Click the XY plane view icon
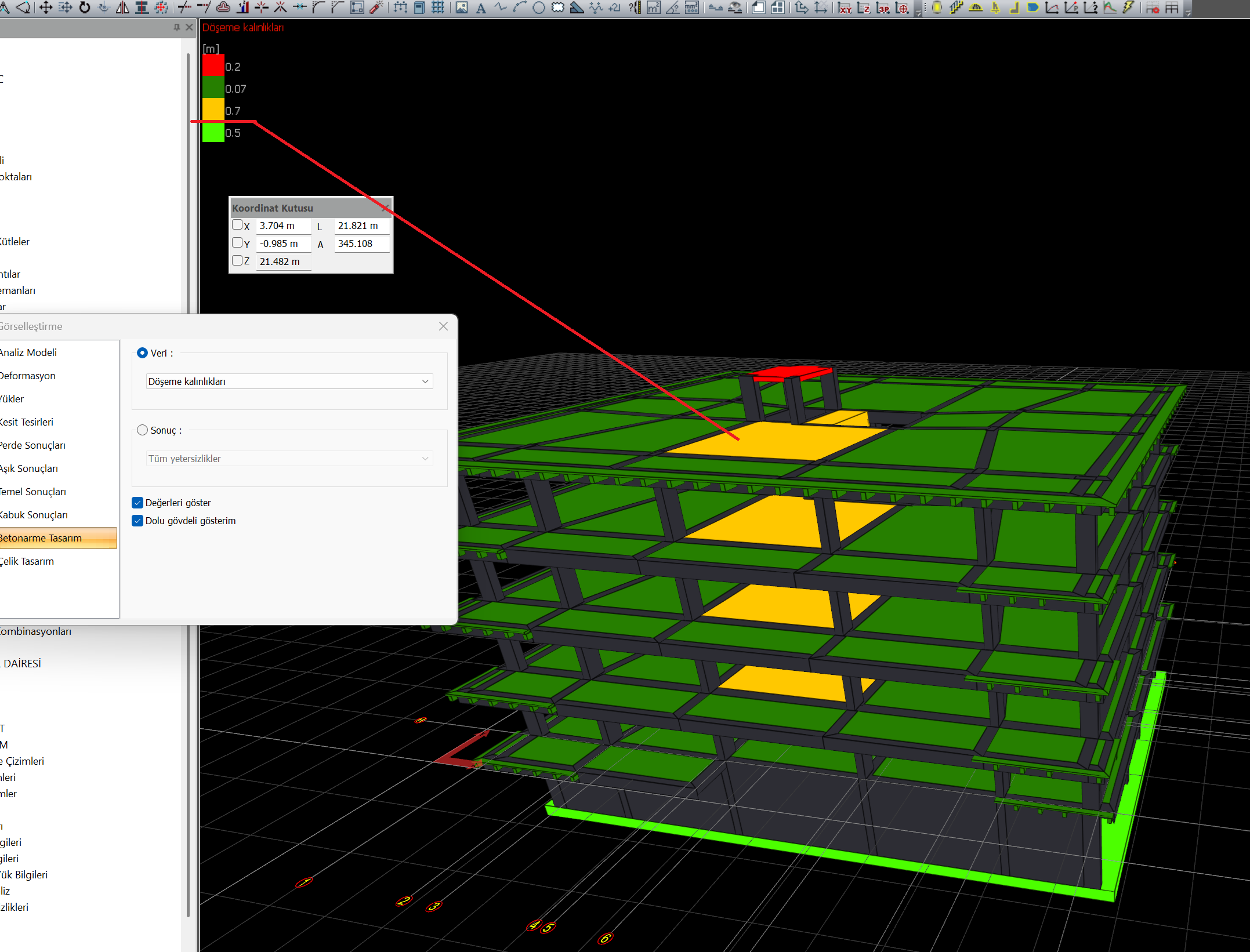 (x=845, y=8)
